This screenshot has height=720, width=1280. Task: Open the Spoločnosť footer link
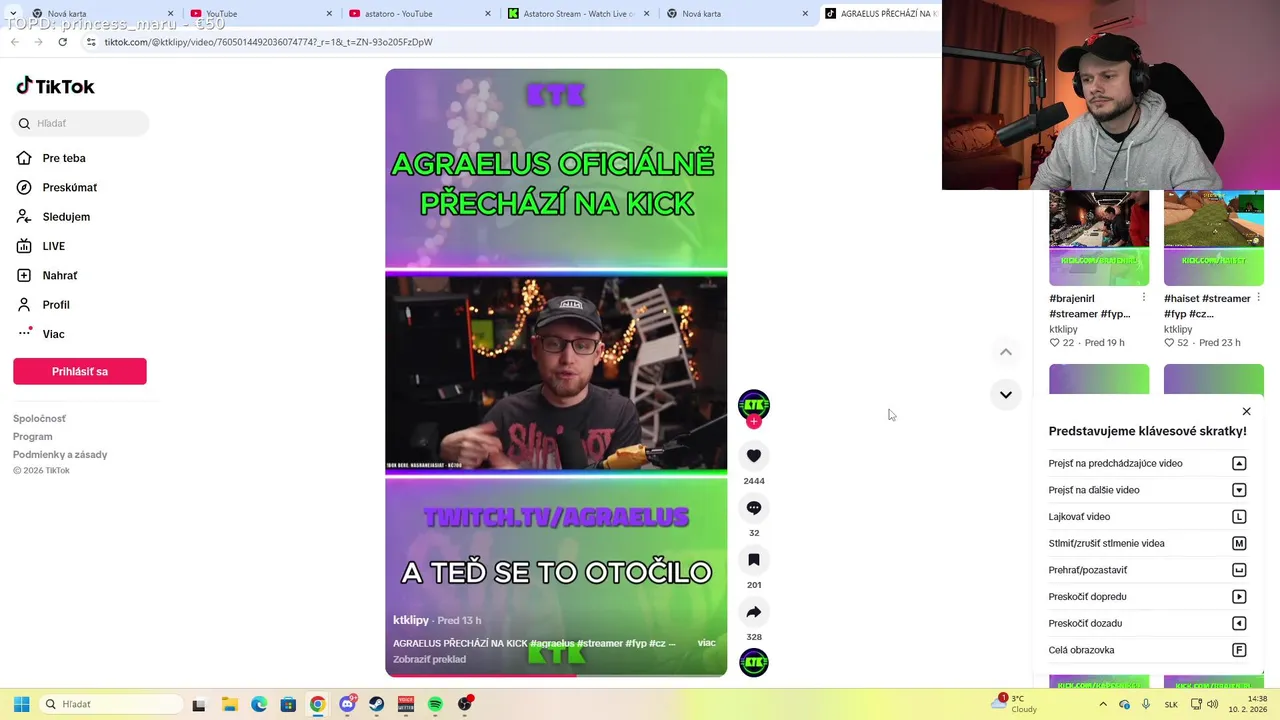coord(39,419)
